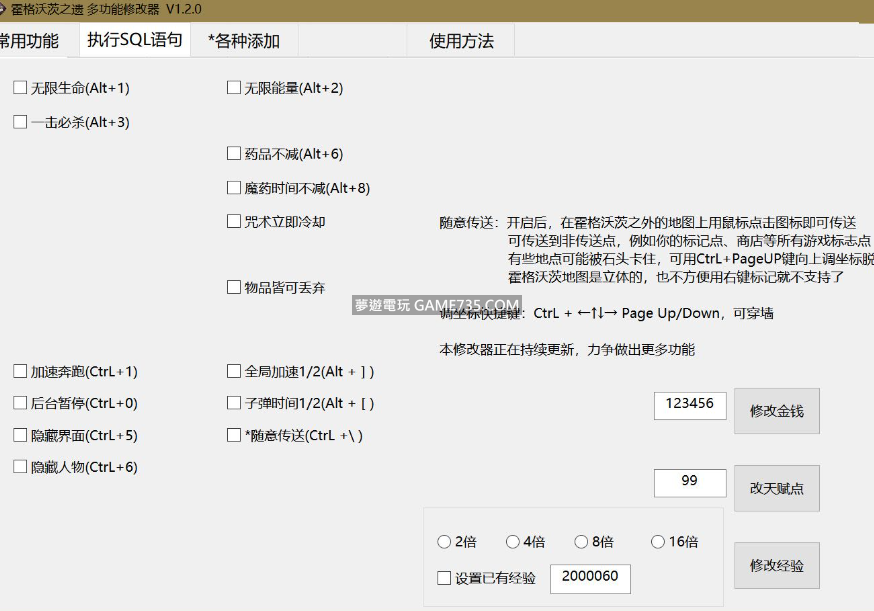Click the 改天赋点 button
Screen dimensions: 874x611
776,488
